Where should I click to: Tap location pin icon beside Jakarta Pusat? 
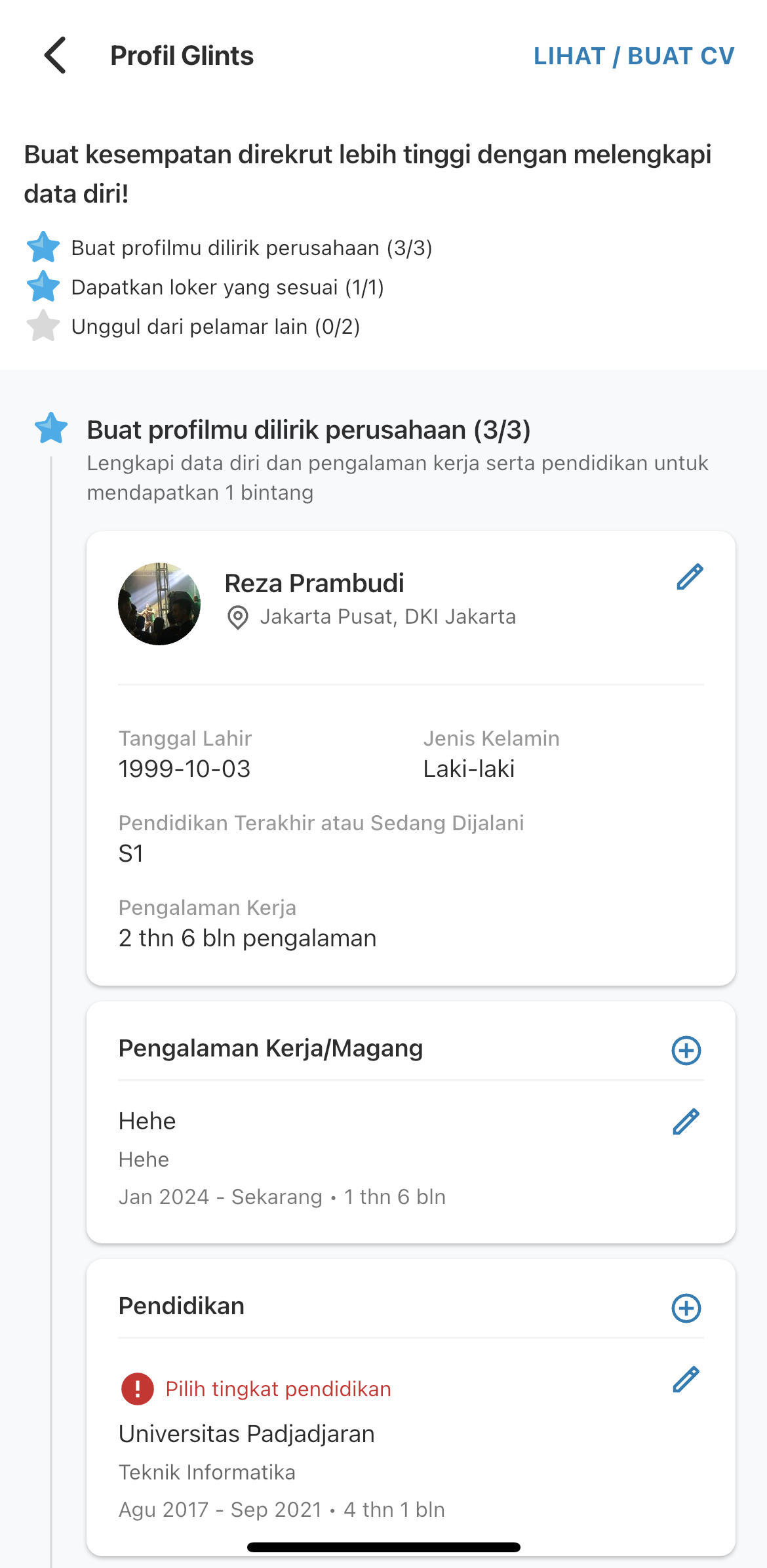pyautogui.click(x=237, y=618)
